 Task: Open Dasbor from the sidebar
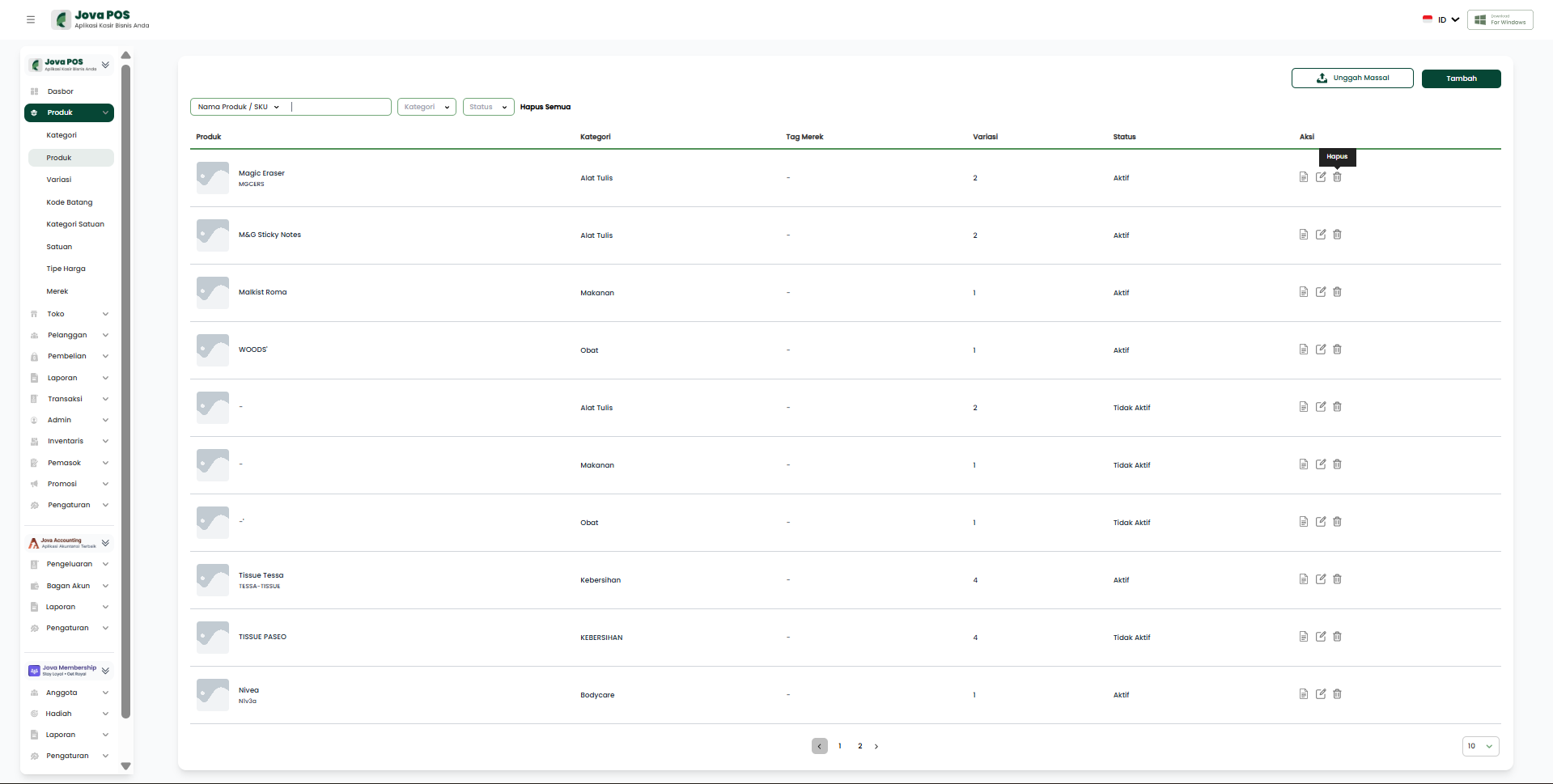pyautogui.click(x=60, y=91)
